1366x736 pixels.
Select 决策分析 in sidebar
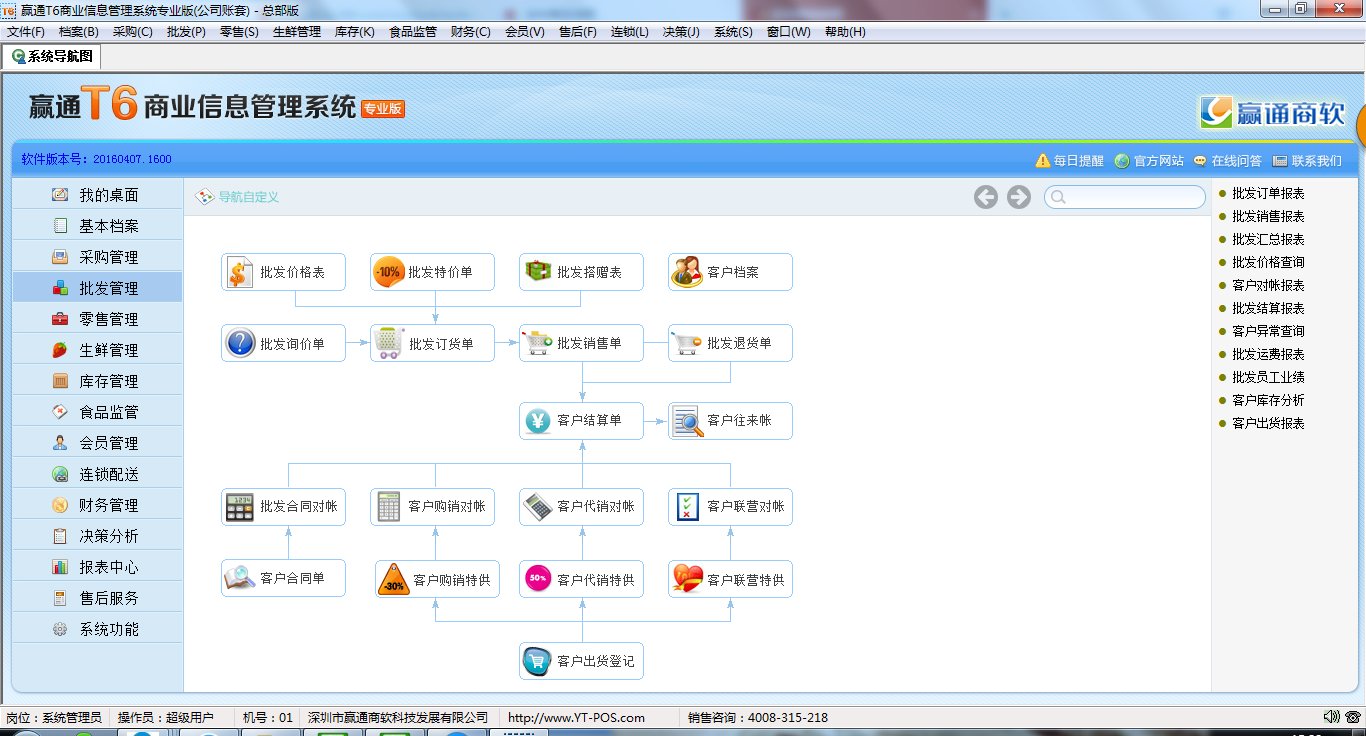pos(98,536)
